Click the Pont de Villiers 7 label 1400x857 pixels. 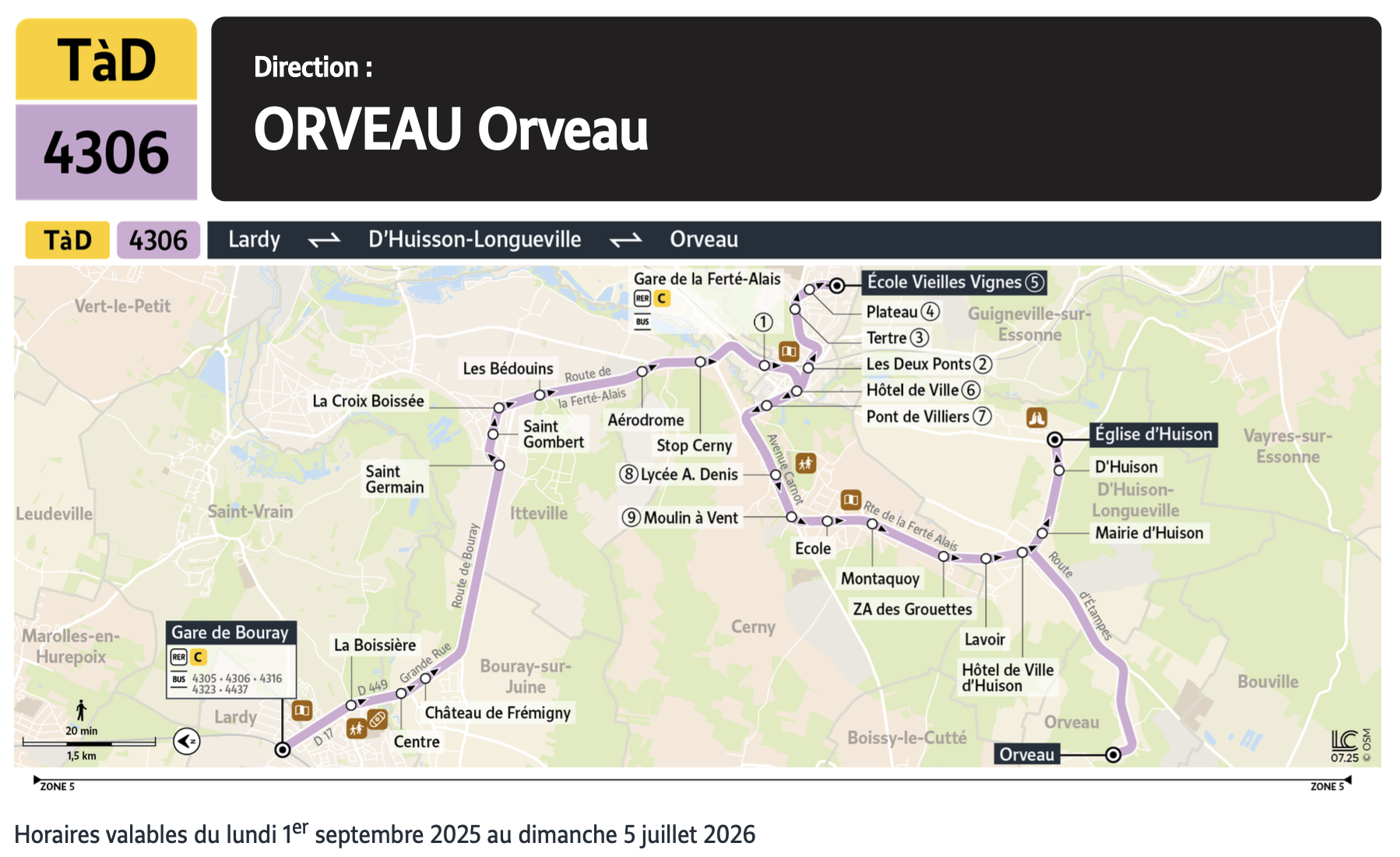(929, 416)
